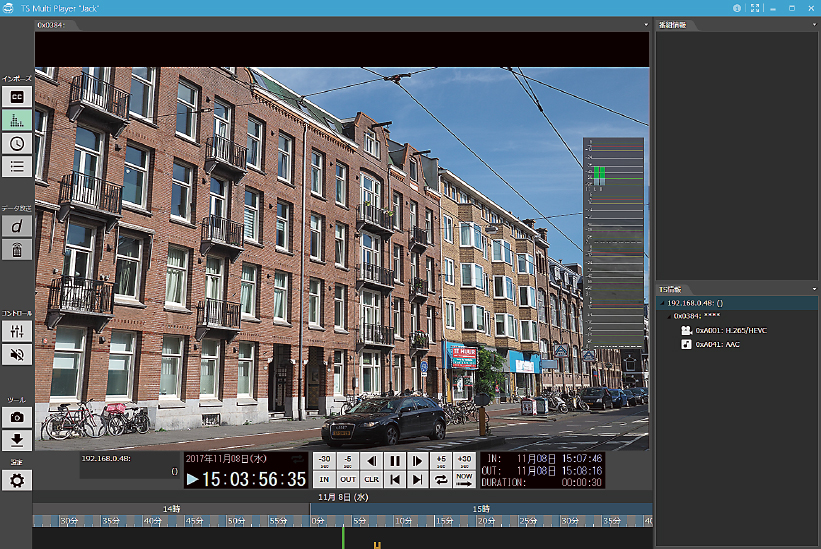Toggle closed captions (CC) overlay
Image resolution: width=821 pixels, height=549 pixels.
(x=17, y=96)
